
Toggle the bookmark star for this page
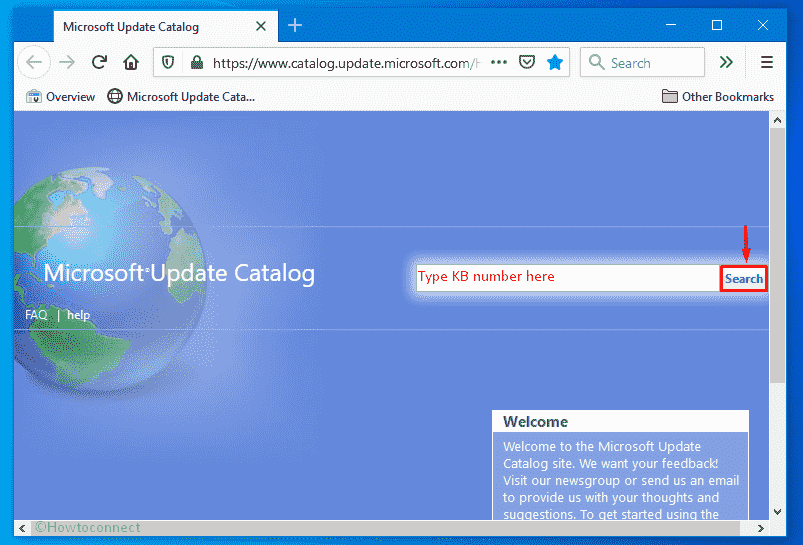coord(555,62)
